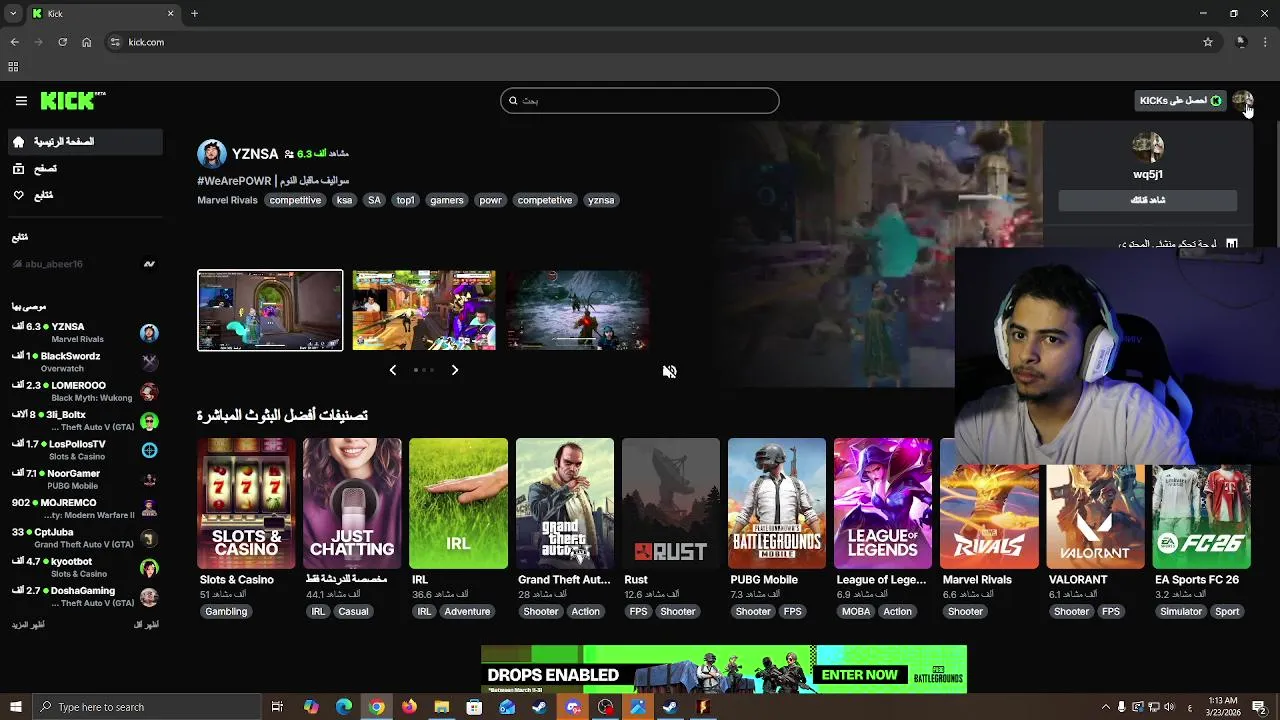This screenshot has height=720, width=1280.
Task: Open YZNSA channel name link
Action: click(x=255, y=154)
